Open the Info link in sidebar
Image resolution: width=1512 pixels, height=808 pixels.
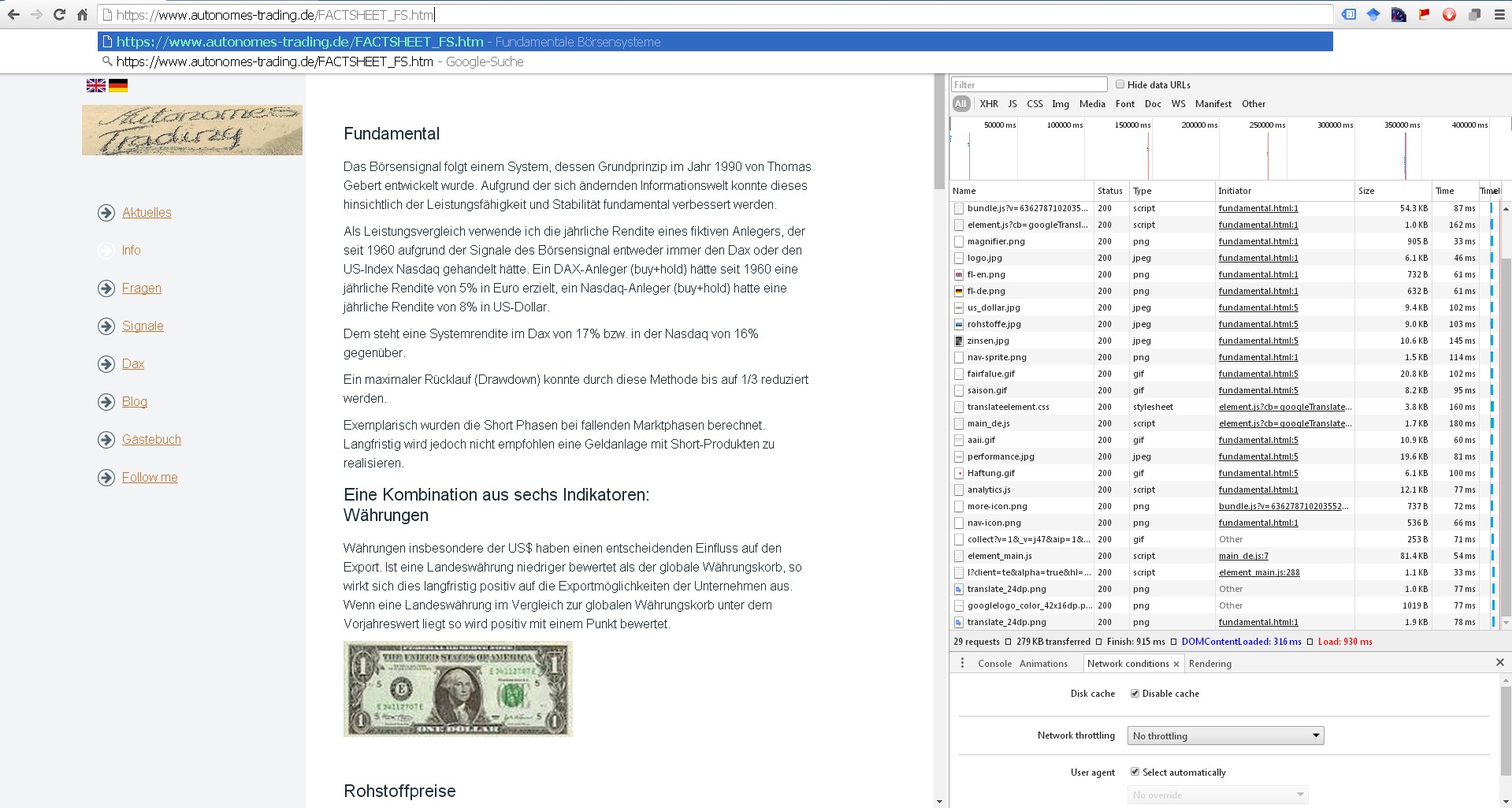pyautogui.click(x=132, y=251)
